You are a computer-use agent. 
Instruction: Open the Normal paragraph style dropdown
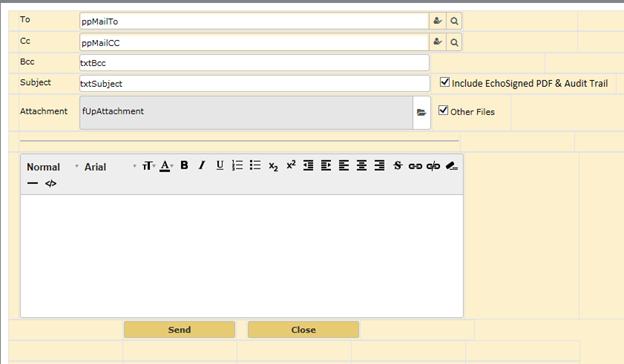[x=53, y=167]
